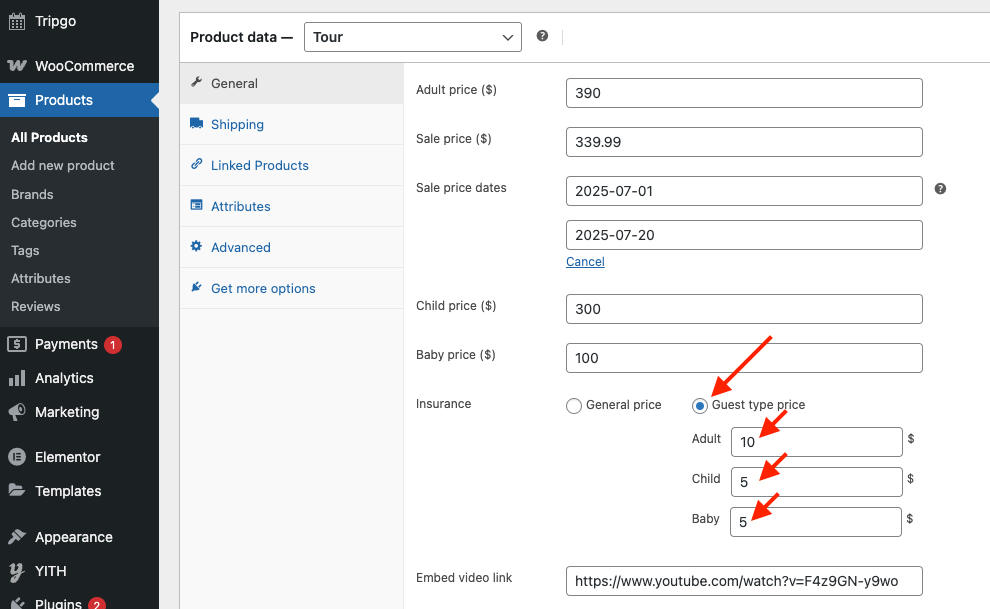Open Payments via its dollar icon
Screen dimensions: 990x609
coord(17,344)
